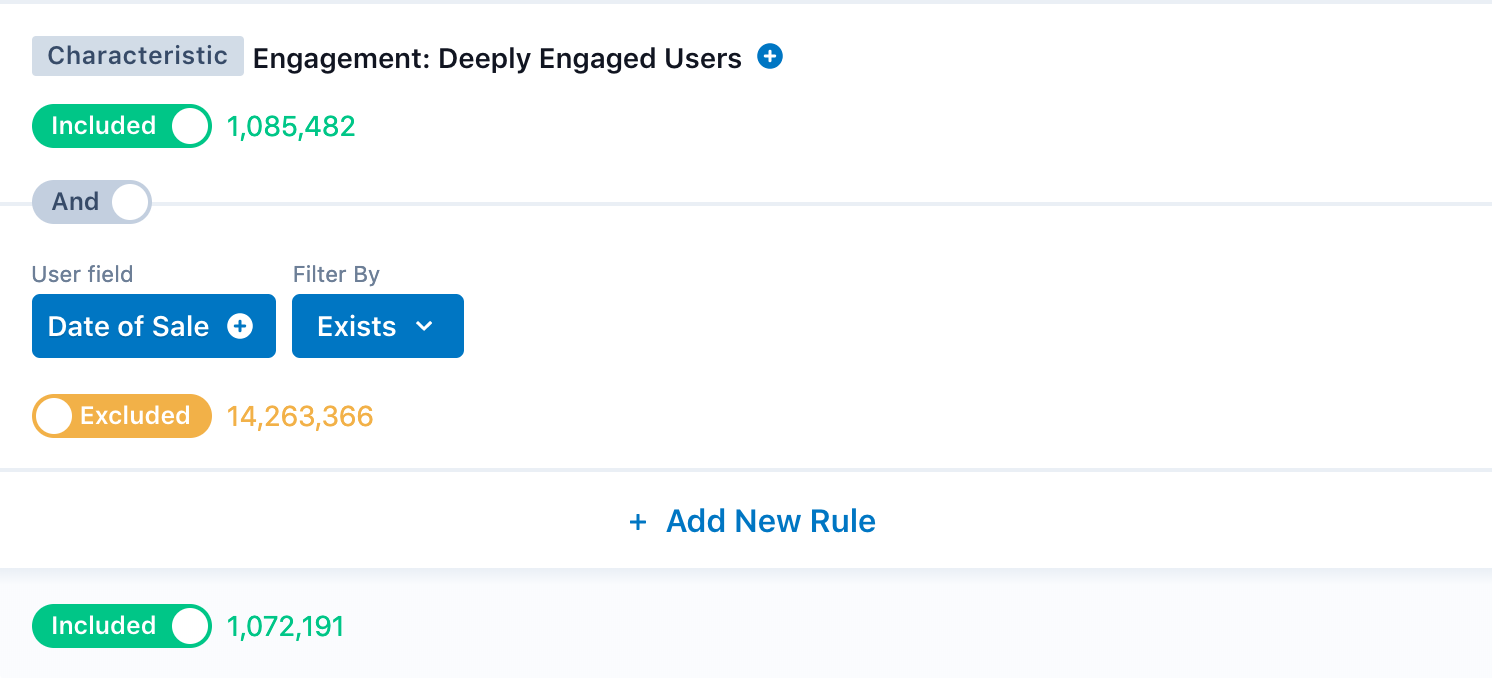Image resolution: width=1492 pixels, height=678 pixels.
Task: Click the Add New Rule link
Action: pos(770,521)
